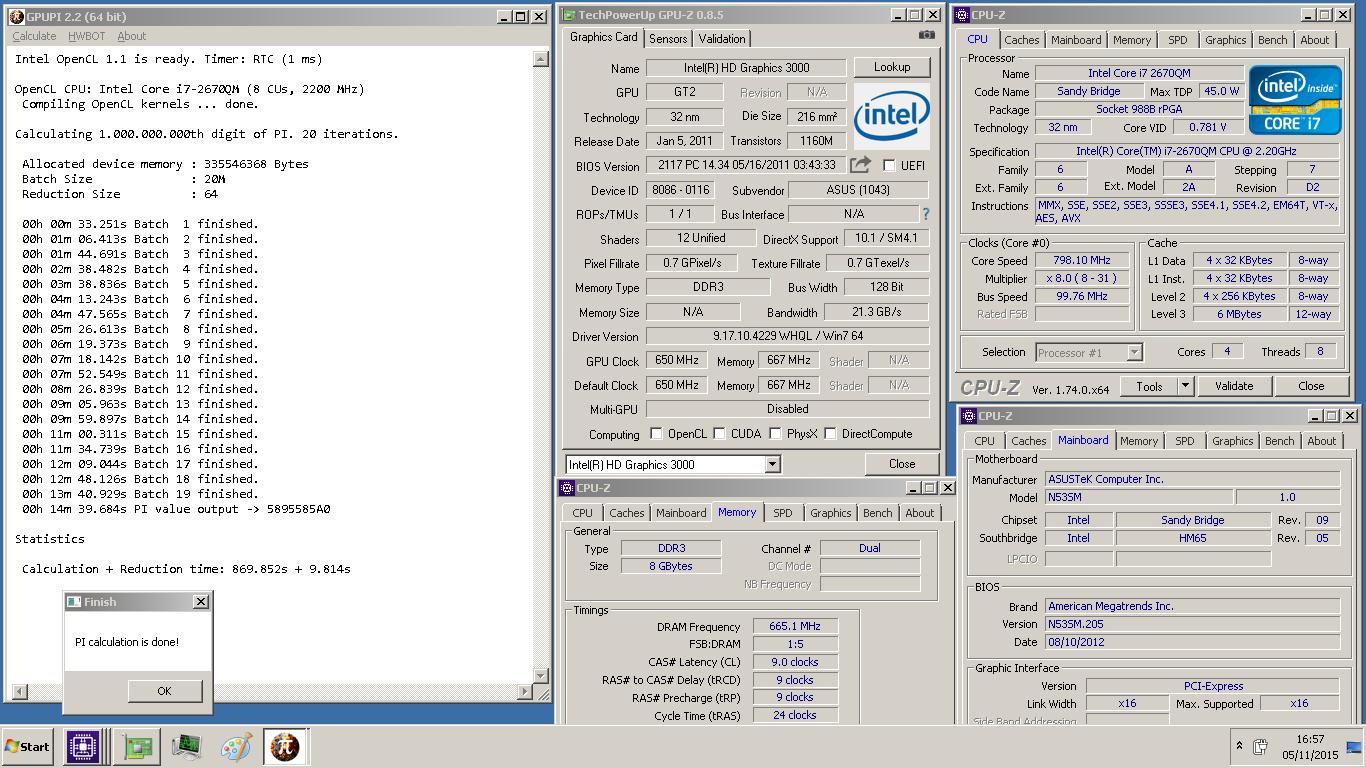Open Caches tab in top CPU-Z window

pos(1022,40)
